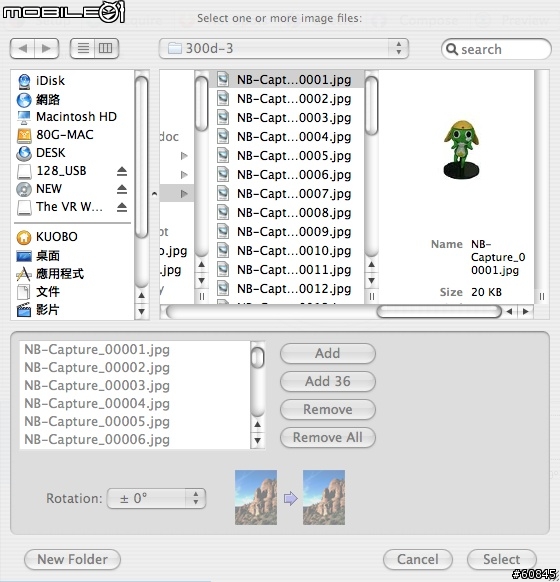Click the horizontal scrollbar left arrow

pos(510,312)
